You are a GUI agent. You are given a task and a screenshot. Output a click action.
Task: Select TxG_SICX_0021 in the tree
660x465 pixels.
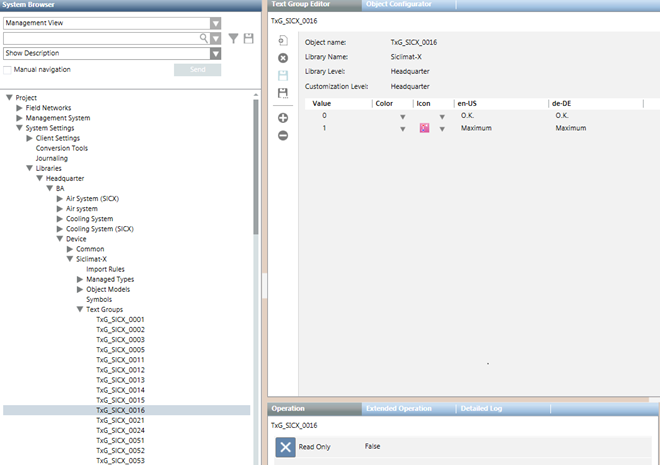pos(120,420)
